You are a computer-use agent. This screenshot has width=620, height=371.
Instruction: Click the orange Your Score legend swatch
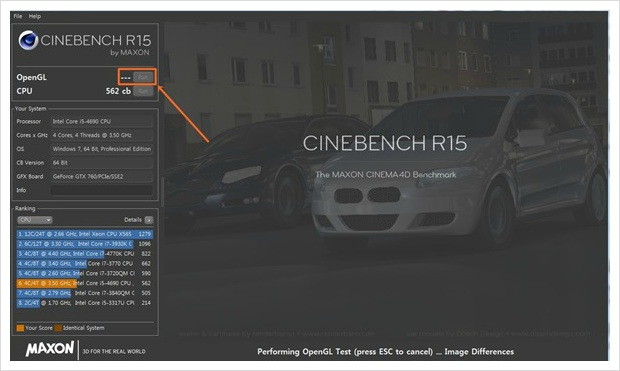[20, 328]
